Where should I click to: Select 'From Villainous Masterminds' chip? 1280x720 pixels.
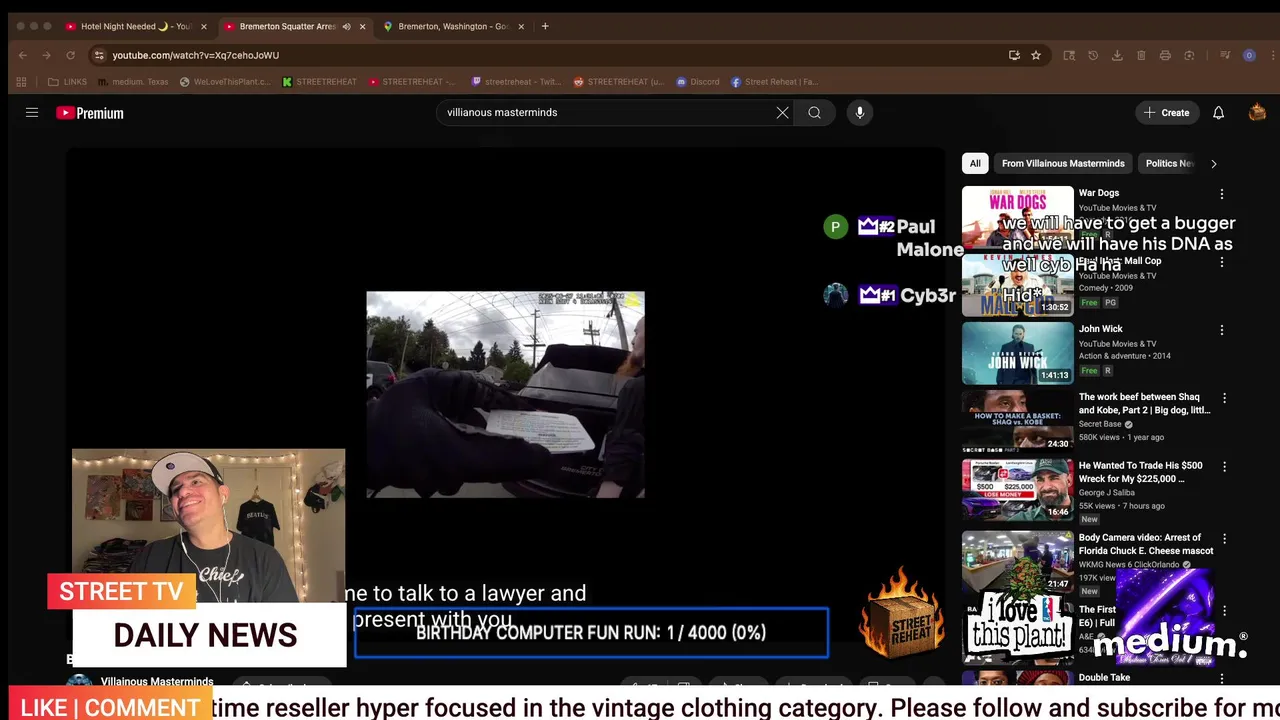(1063, 163)
